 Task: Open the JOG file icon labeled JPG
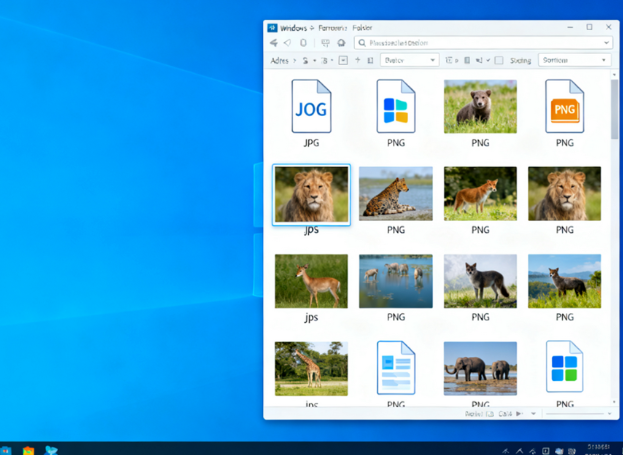[x=311, y=106]
